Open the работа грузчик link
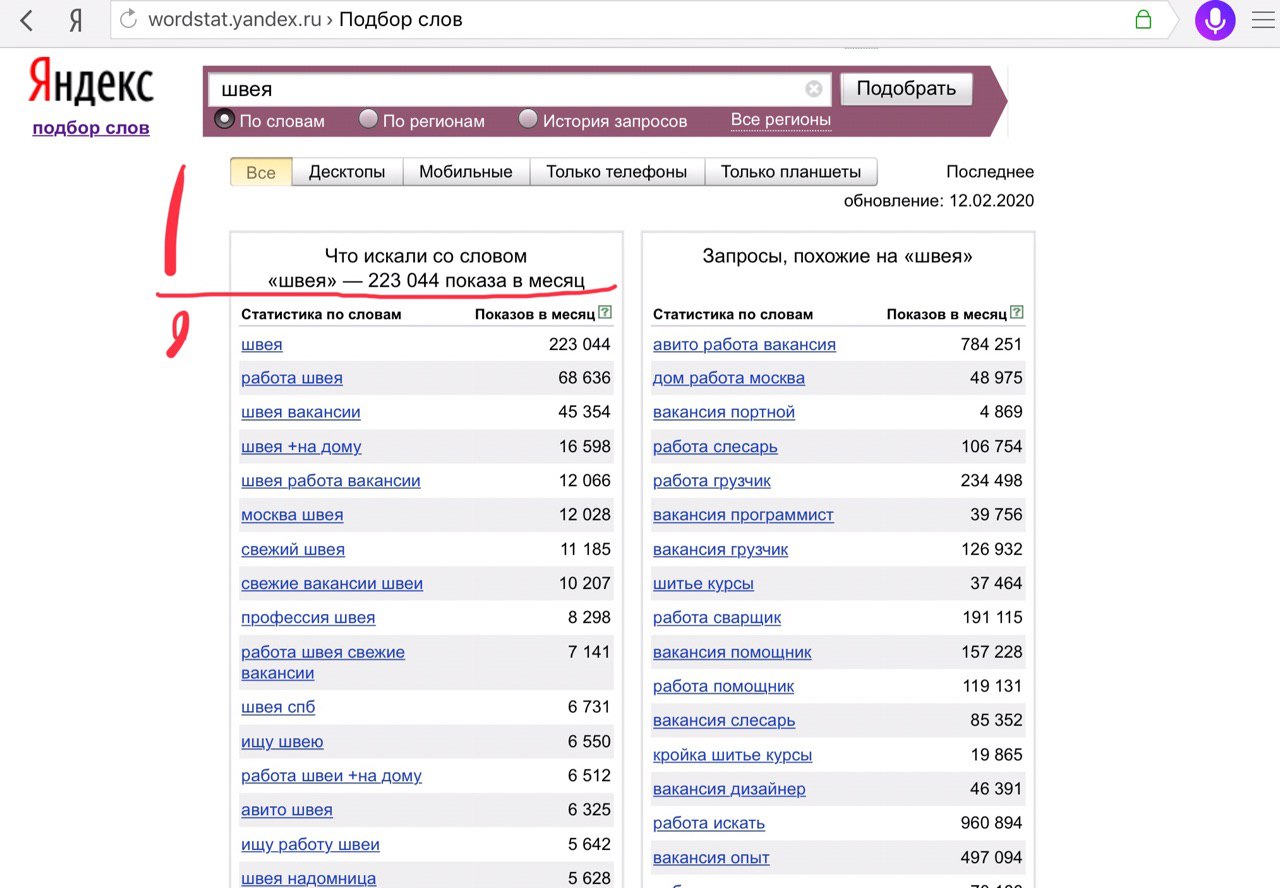The width and height of the screenshot is (1280, 888). (x=712, y=481)
